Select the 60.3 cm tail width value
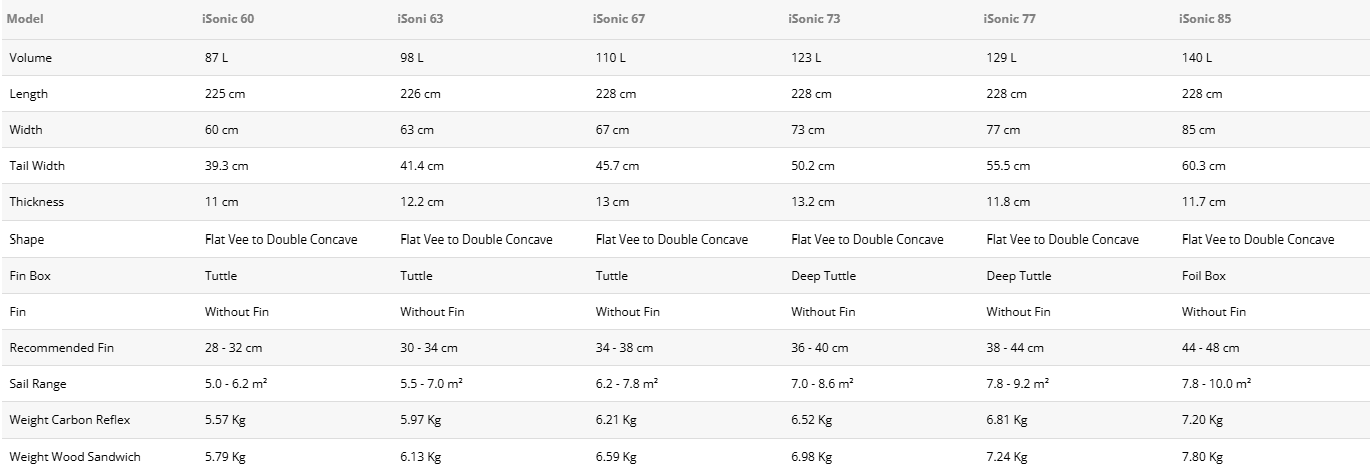This screenshot has height=476, width=1372. pos(1204,166)
